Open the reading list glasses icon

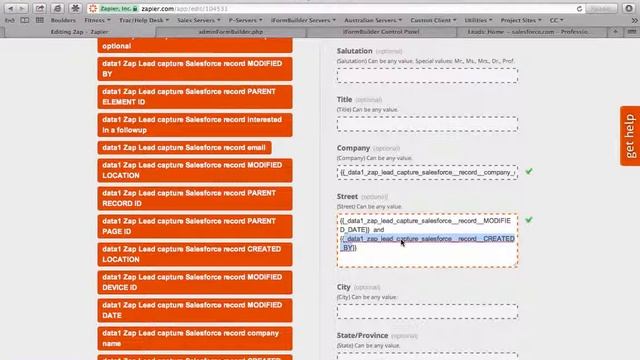[x=9, y=20]
